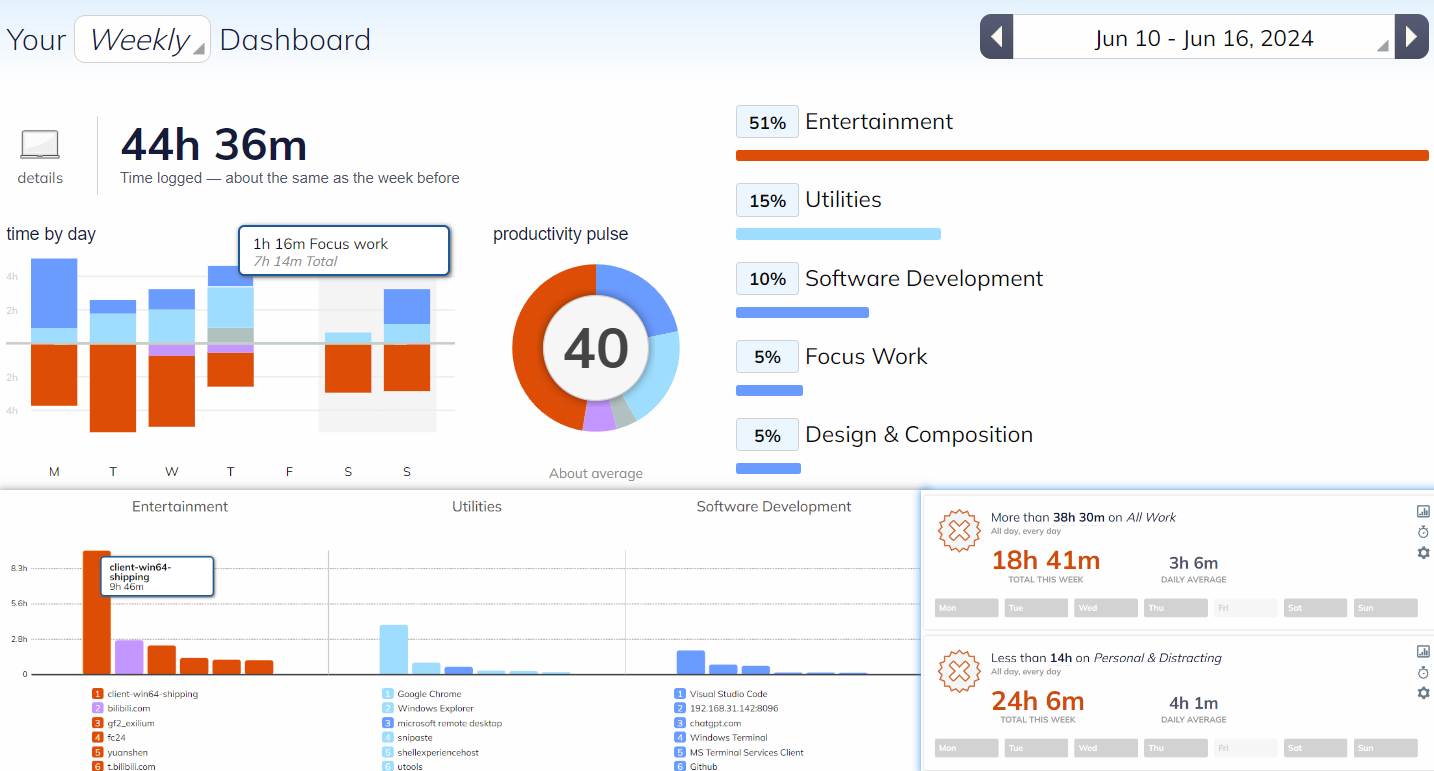This screenshot has height=771, width=1434.
Task: Open the Software Development category link
Action: [x=923, y=279]
